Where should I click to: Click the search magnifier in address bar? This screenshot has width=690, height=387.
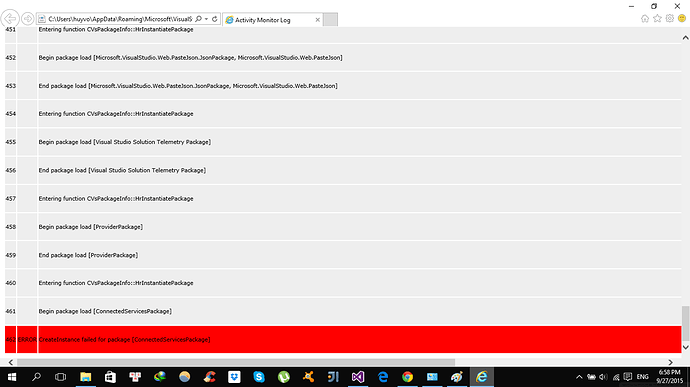point(198,19)
